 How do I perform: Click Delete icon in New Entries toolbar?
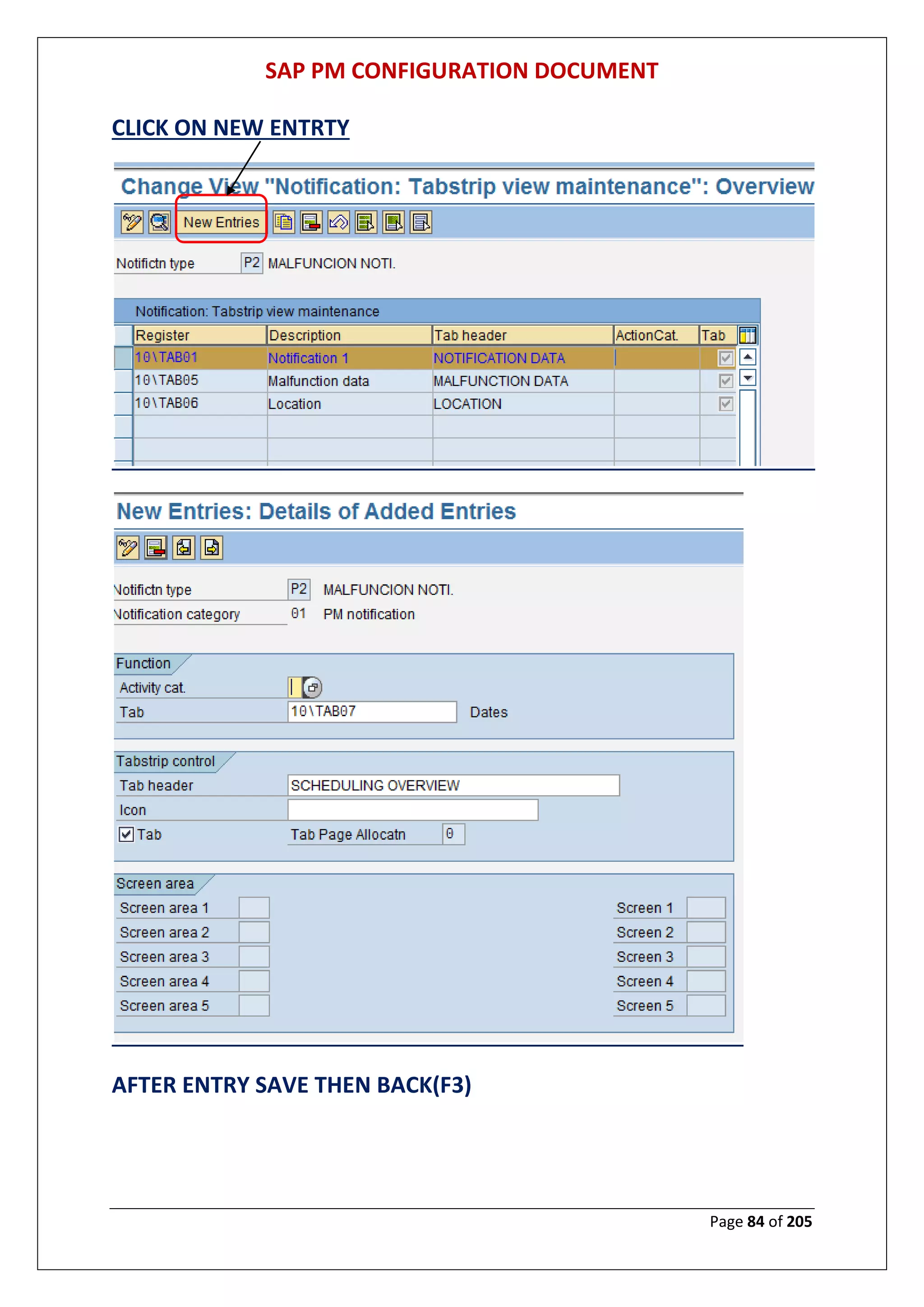coord(155,547)
